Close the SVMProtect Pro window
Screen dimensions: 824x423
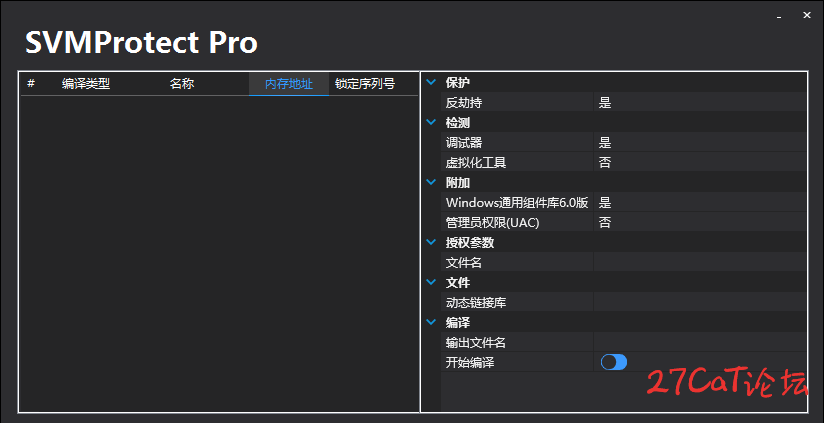tap(807, 16)
